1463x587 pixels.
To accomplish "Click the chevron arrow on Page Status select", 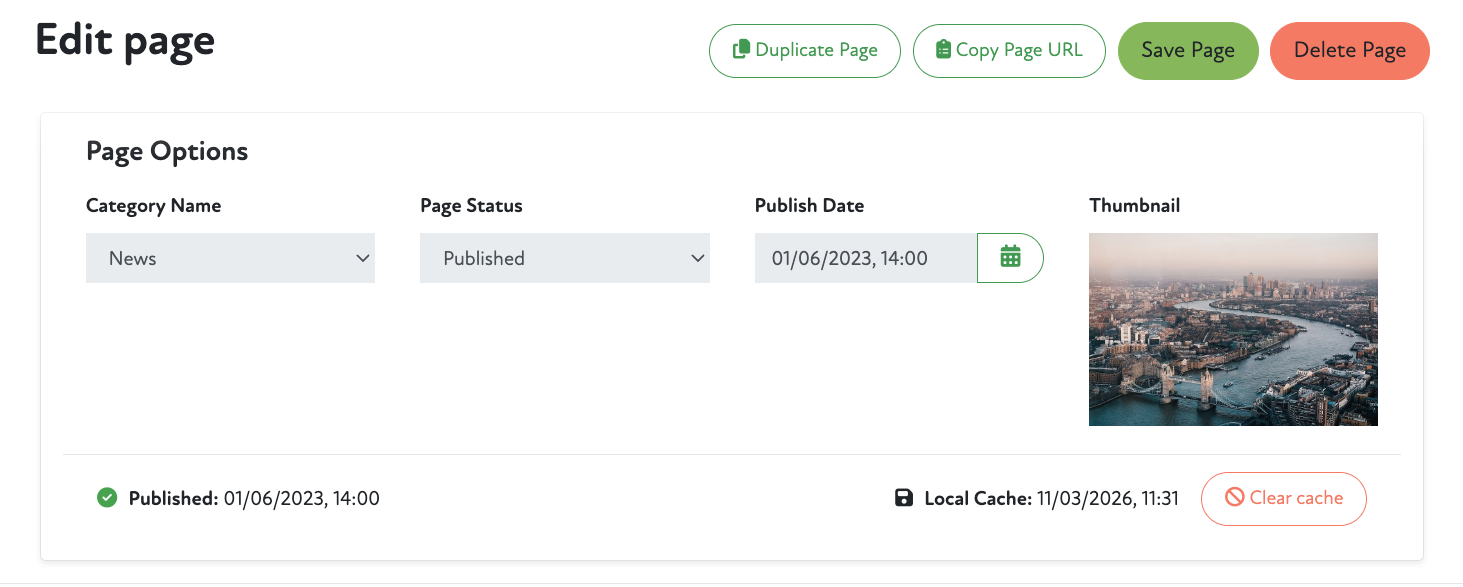I will coord(697,258).
